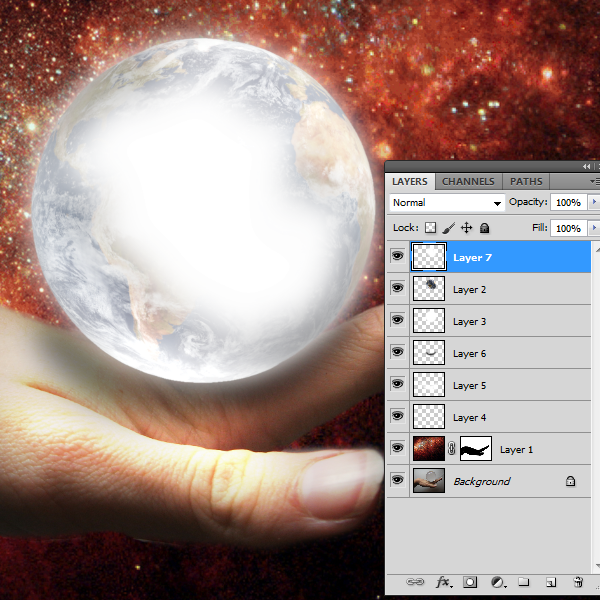
Task: Toggle Layer 1 visibility eye
Action: 398,448
